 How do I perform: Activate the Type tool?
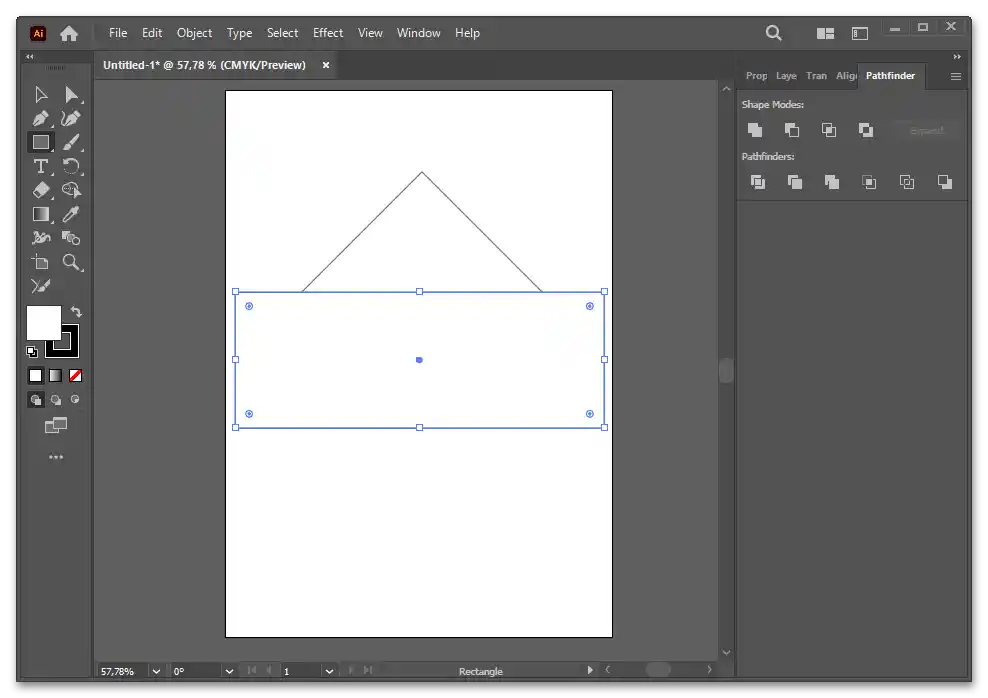click(x=40, y=166)
